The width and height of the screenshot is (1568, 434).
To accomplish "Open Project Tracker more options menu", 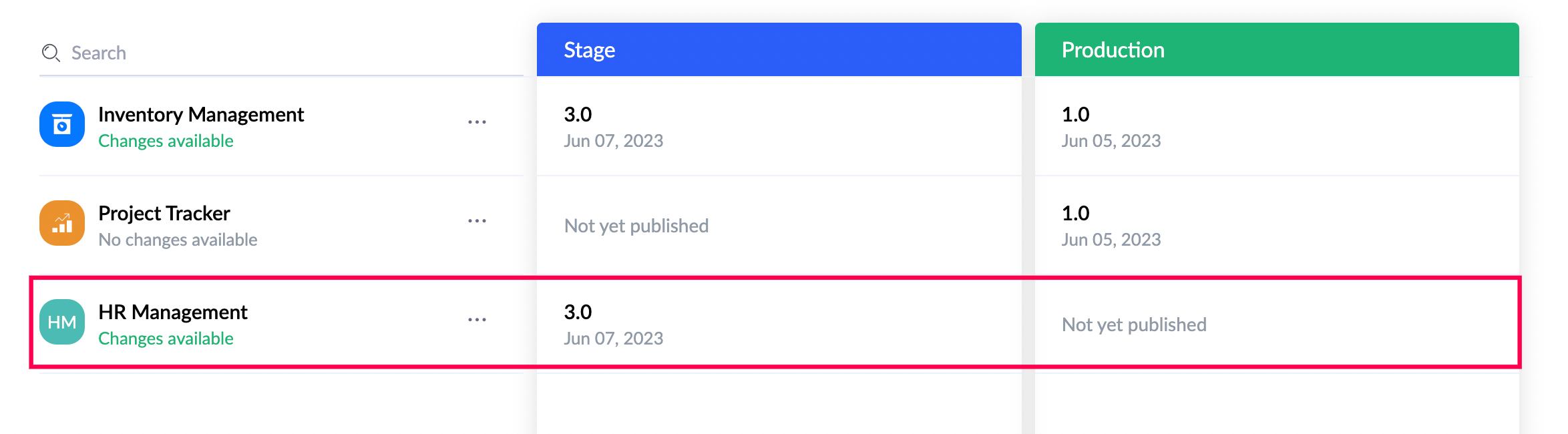I will 477,221.
